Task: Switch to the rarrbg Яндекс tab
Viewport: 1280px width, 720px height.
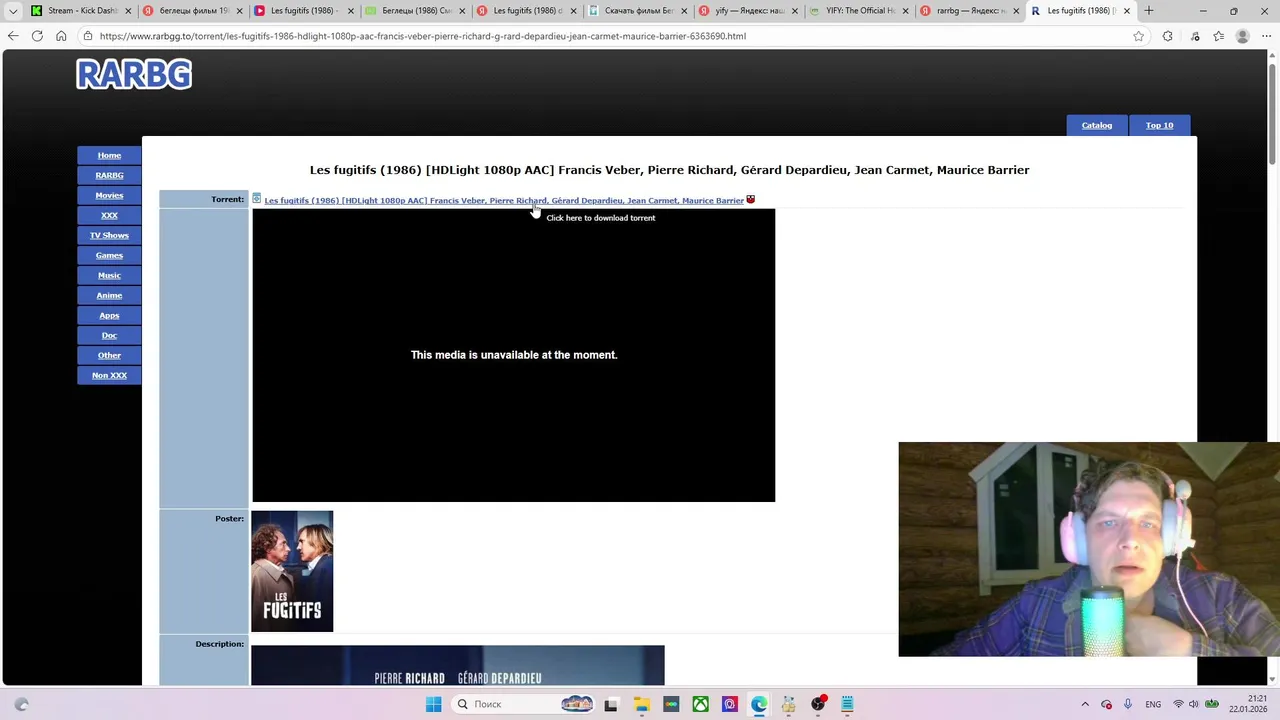Action: coord(970,11)
